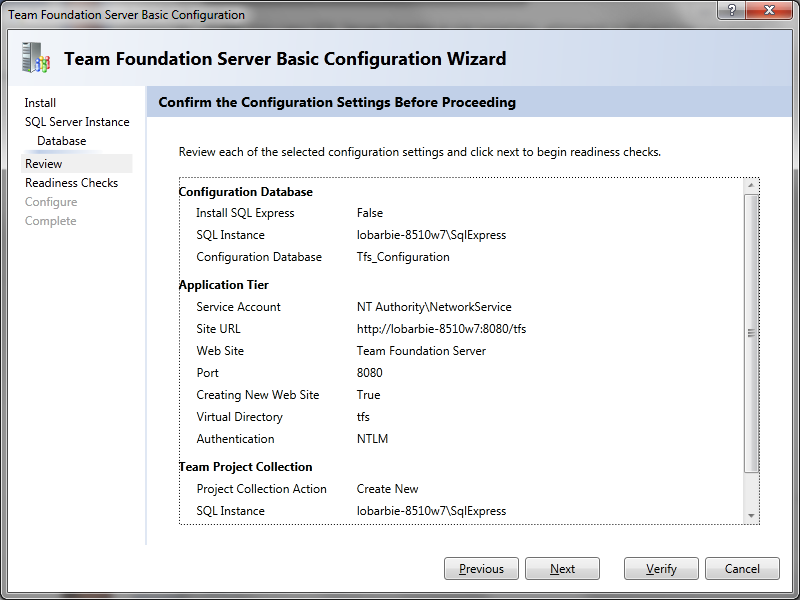This screenshot has height=600, width=800.
Task: Jump to the Readiness Checks step
Action: [x=71, y=183]
